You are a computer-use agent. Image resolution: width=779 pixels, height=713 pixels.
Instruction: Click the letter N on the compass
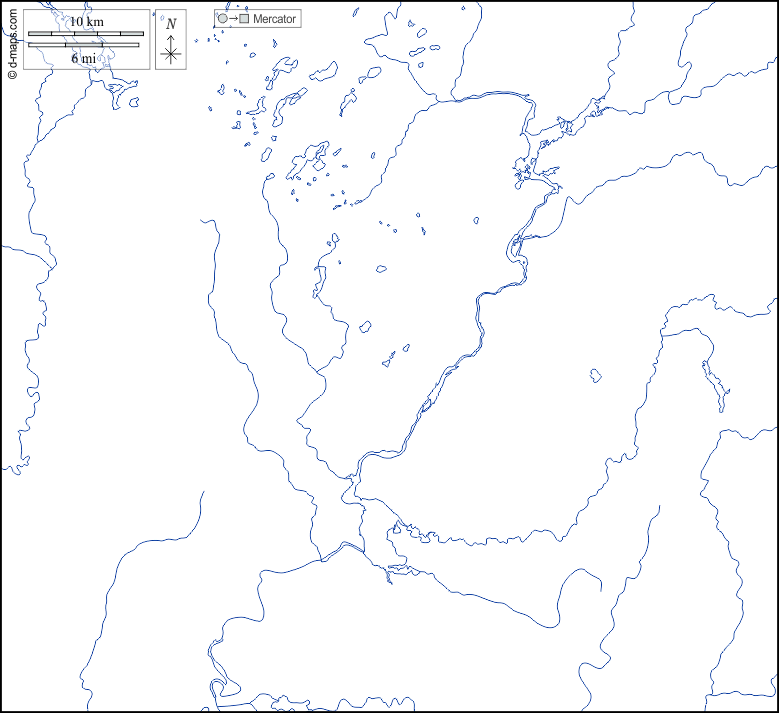(171, 23)
